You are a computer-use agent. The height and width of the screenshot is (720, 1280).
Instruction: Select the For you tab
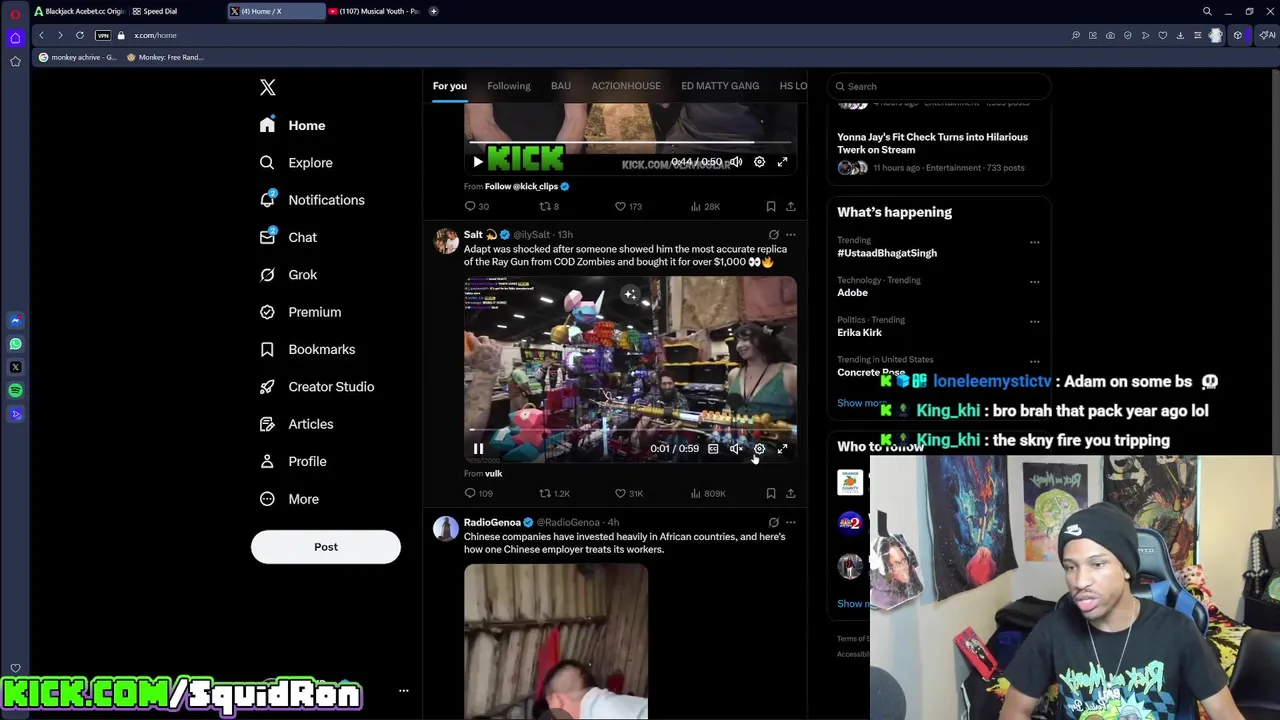tap(450, 86)
